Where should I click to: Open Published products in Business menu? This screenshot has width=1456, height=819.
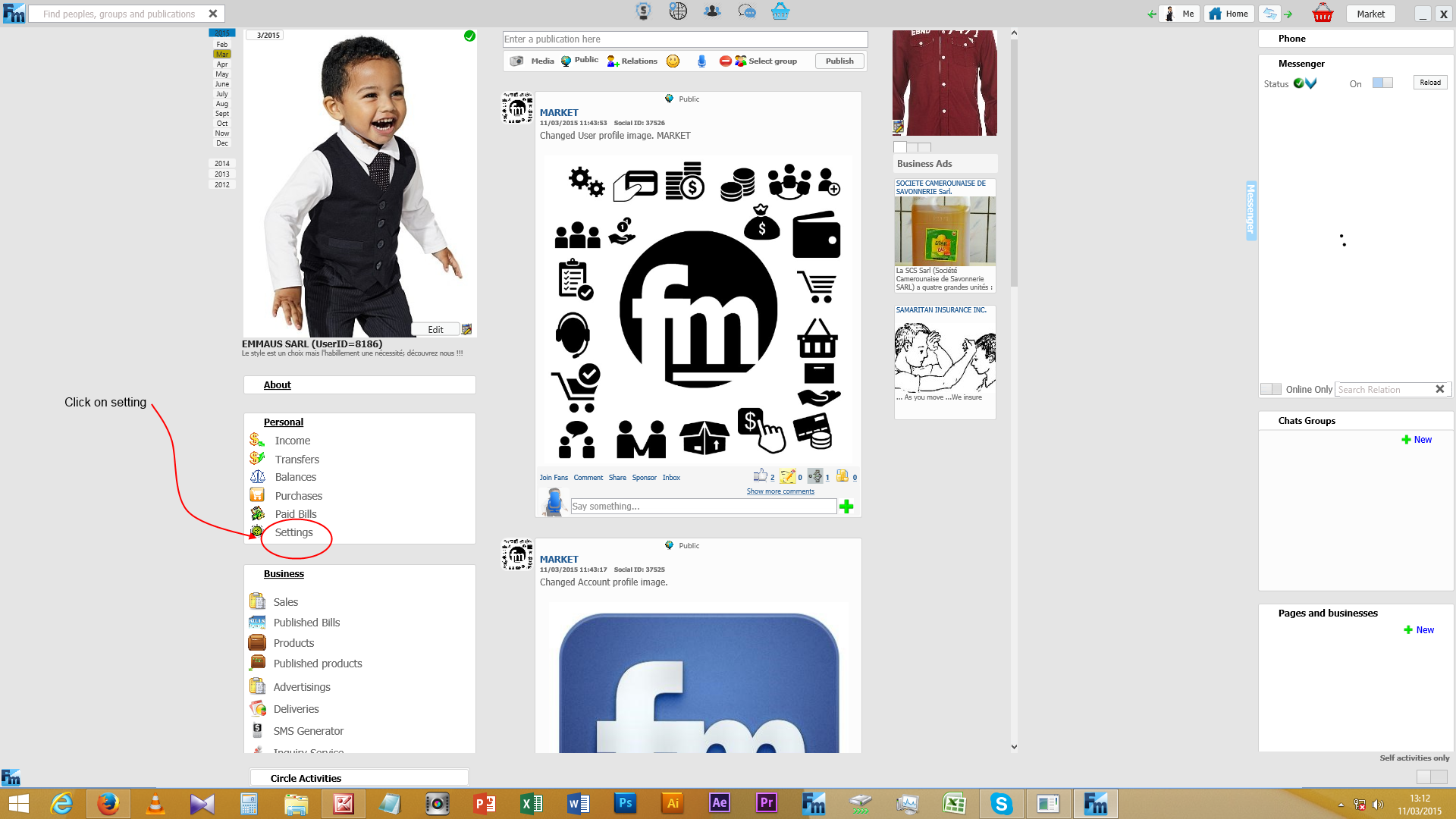(x=318, y=664)
